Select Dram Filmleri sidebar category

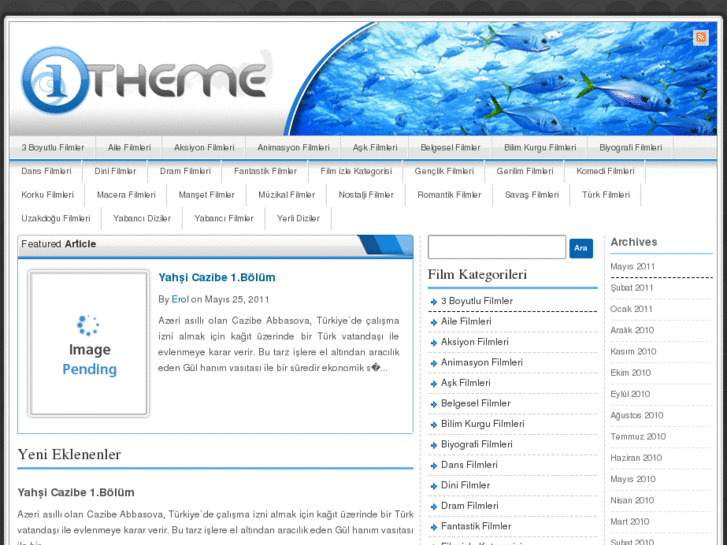470,506
